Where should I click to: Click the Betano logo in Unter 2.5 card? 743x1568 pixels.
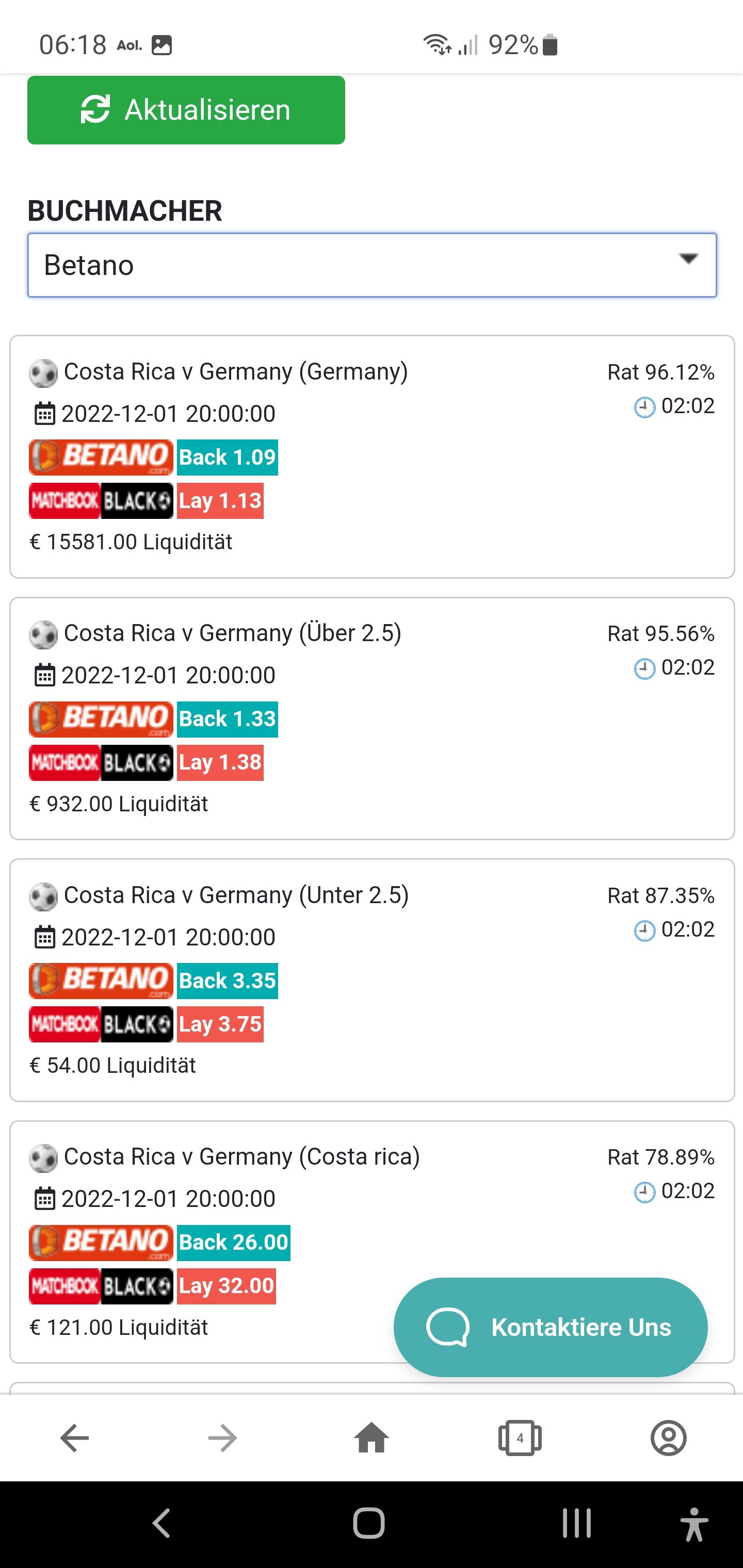[101, 981]
